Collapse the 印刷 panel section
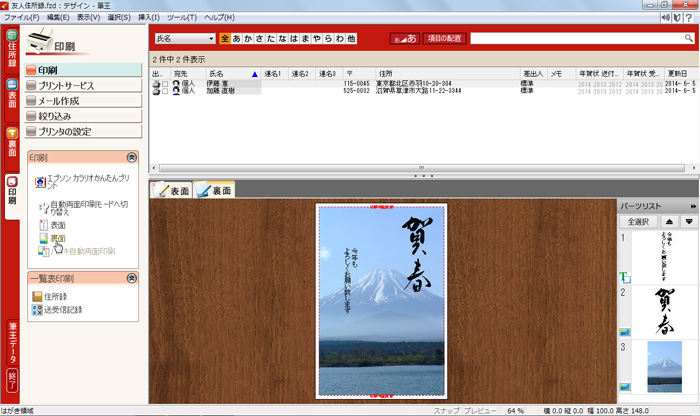Screen dimensions: 700x416 click(x=131, y=158)
